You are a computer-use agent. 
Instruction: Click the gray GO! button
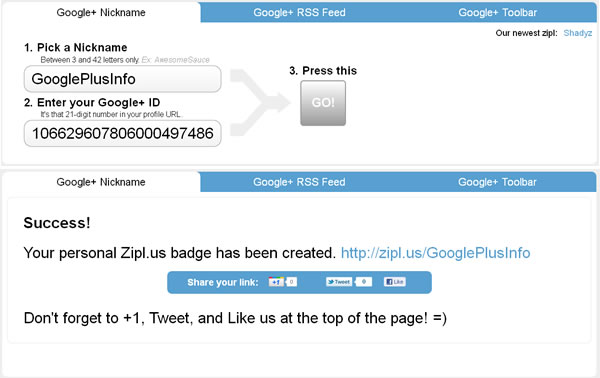[323, 103]
